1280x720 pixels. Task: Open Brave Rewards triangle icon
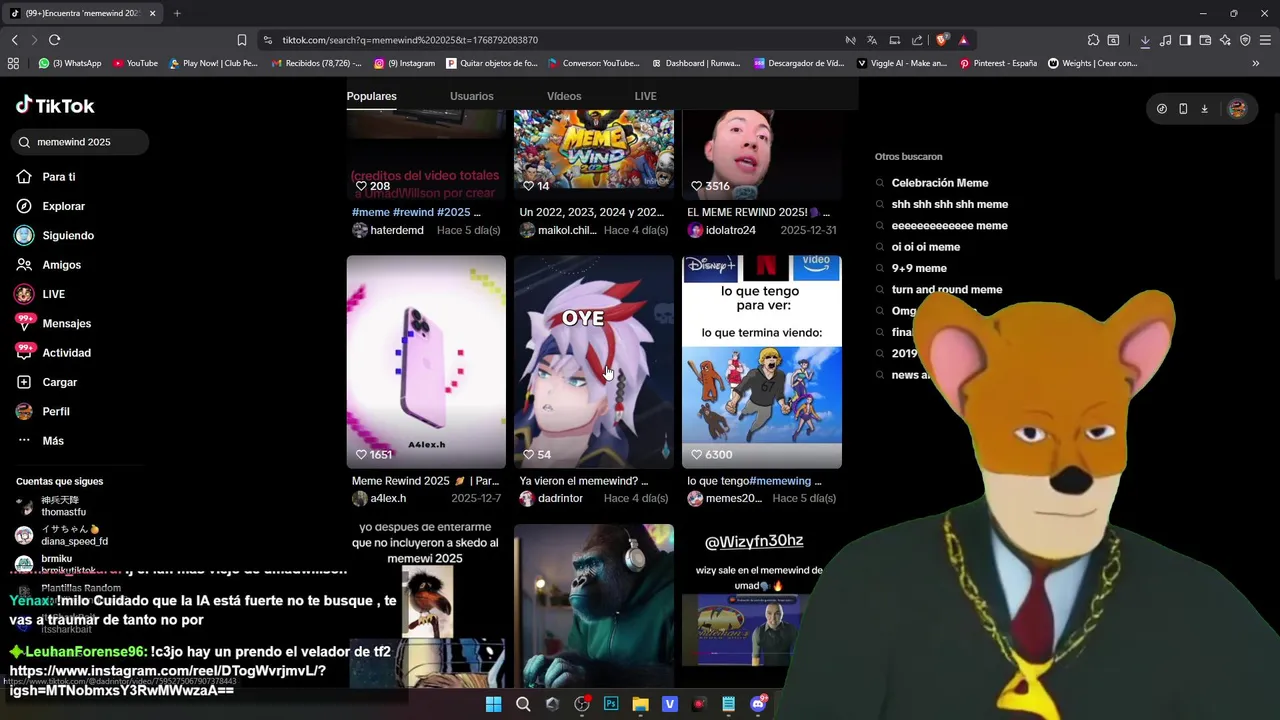point(963,40)
